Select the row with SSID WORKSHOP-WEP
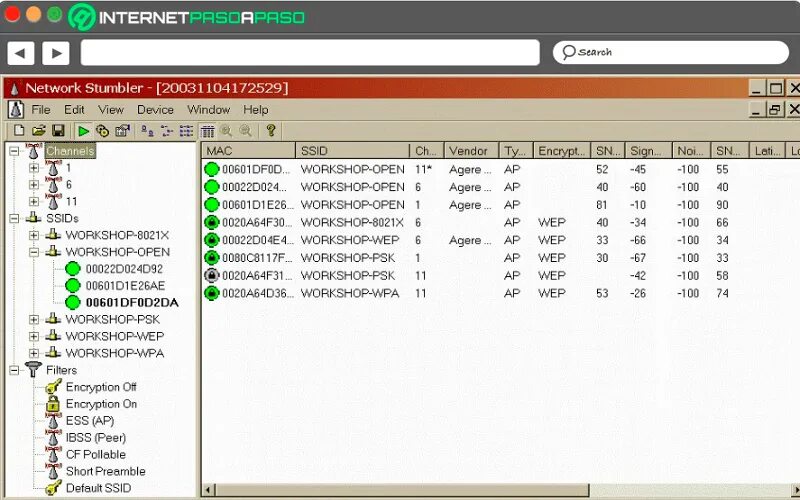Screen dimensions: 800x500 tap(465, 240)
